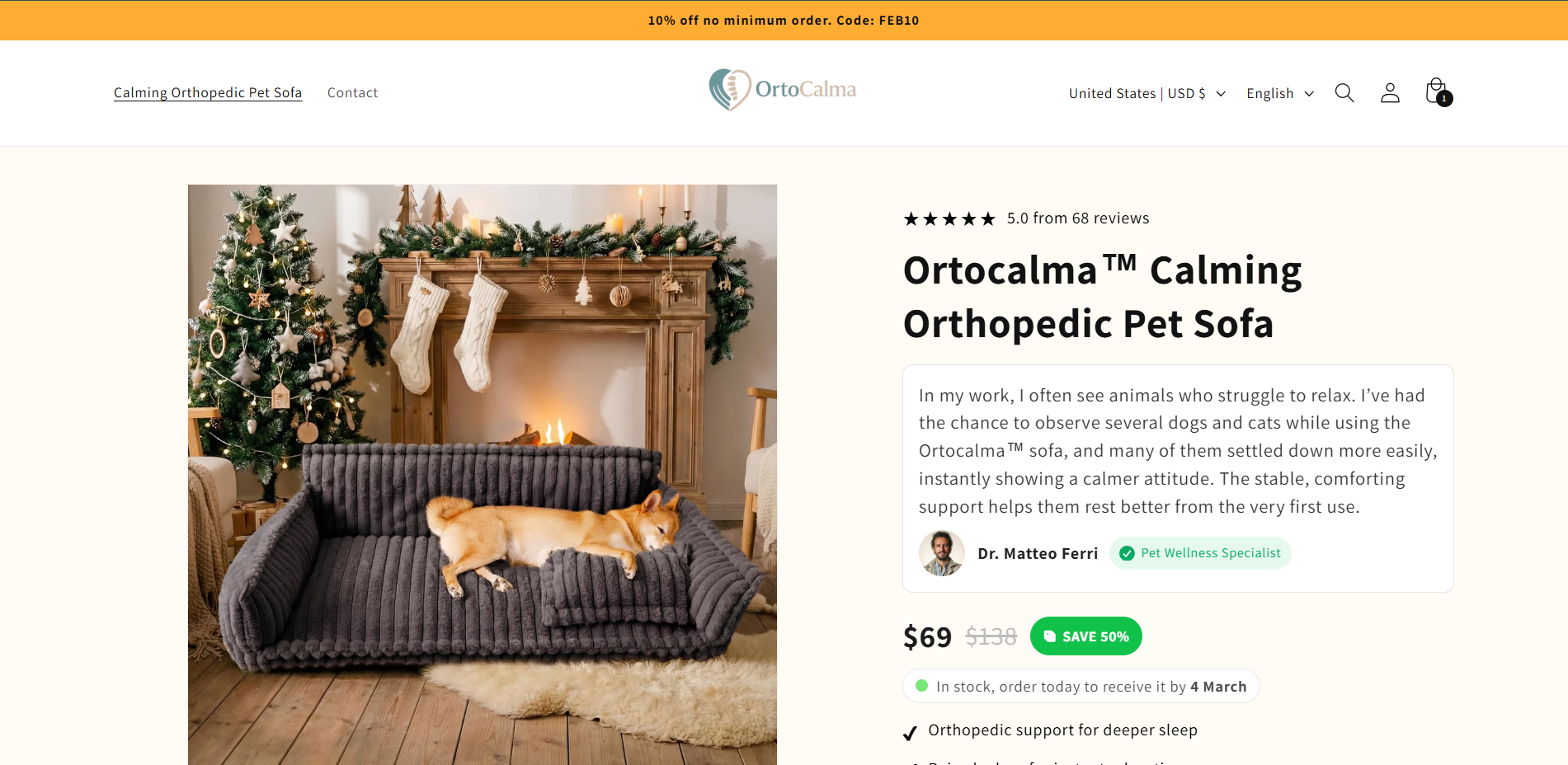Image resolution: width=1568 pixels, height=765 pixels.
Task: Expand the United States USD currency dropdown
Action: pyautogui.click(x=1147, y=93)
